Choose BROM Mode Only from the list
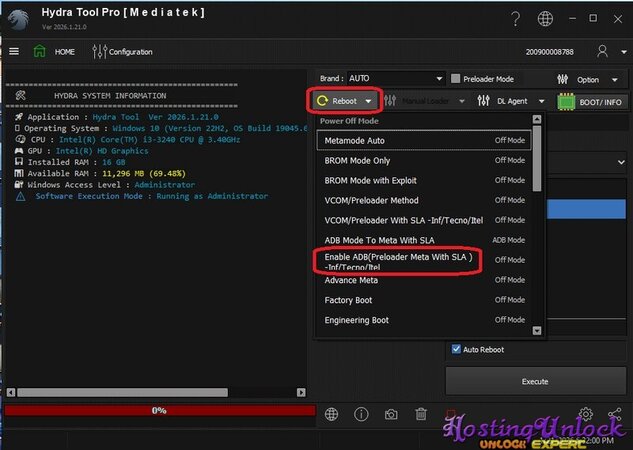633x450 pixels. (357, 161)
